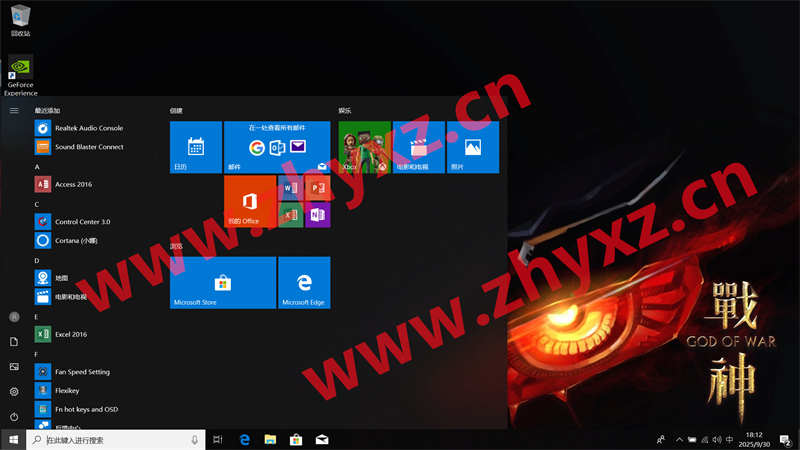Screen dimensions: 800x450
Task: Open the Movies & TV tile
Action: pos(418,147)
